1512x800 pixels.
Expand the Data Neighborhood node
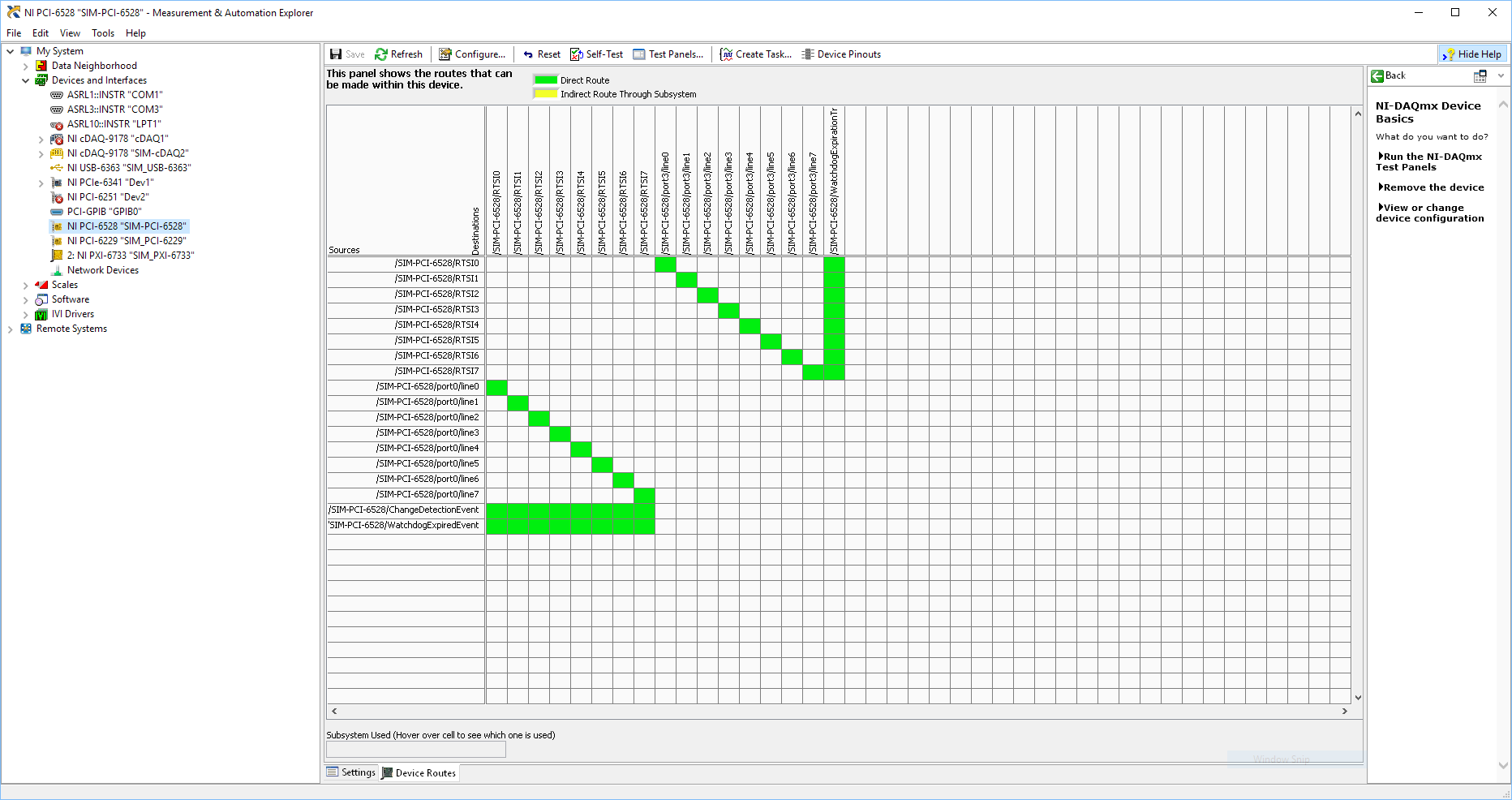pos(26,67)
